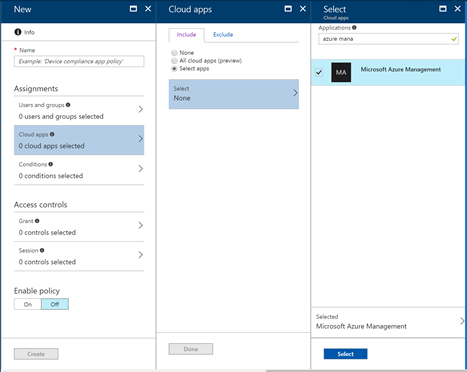Open Grant access controls row
467x372 pixels.
tap(79, 227)
